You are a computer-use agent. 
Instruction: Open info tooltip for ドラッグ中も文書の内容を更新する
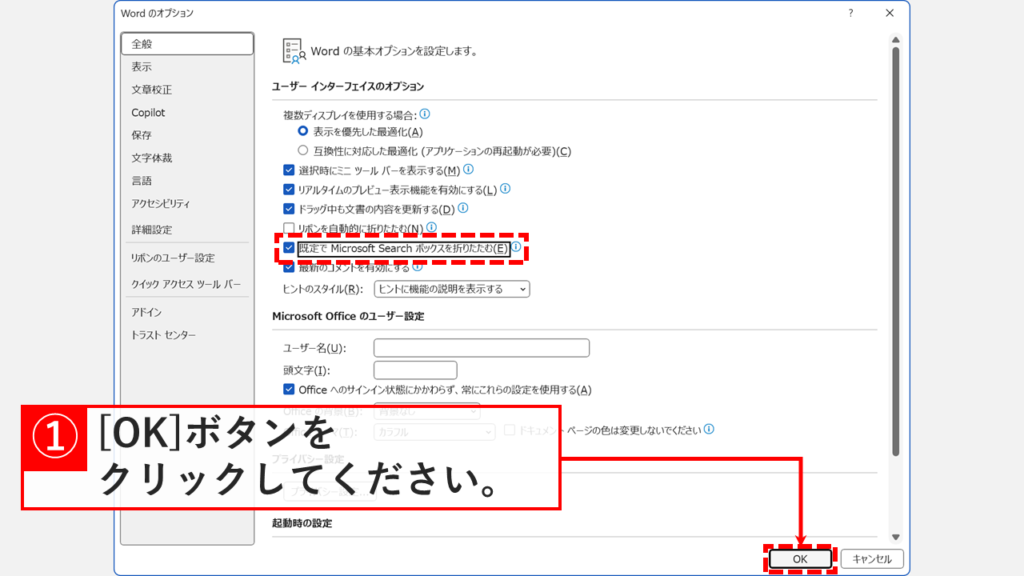(463, 208)
